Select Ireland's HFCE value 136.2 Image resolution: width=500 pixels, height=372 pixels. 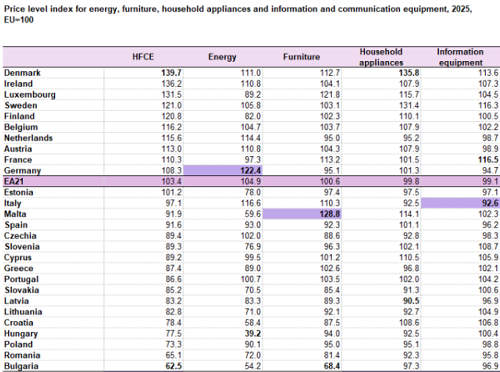pyautogui.click(x=171, y=84)
